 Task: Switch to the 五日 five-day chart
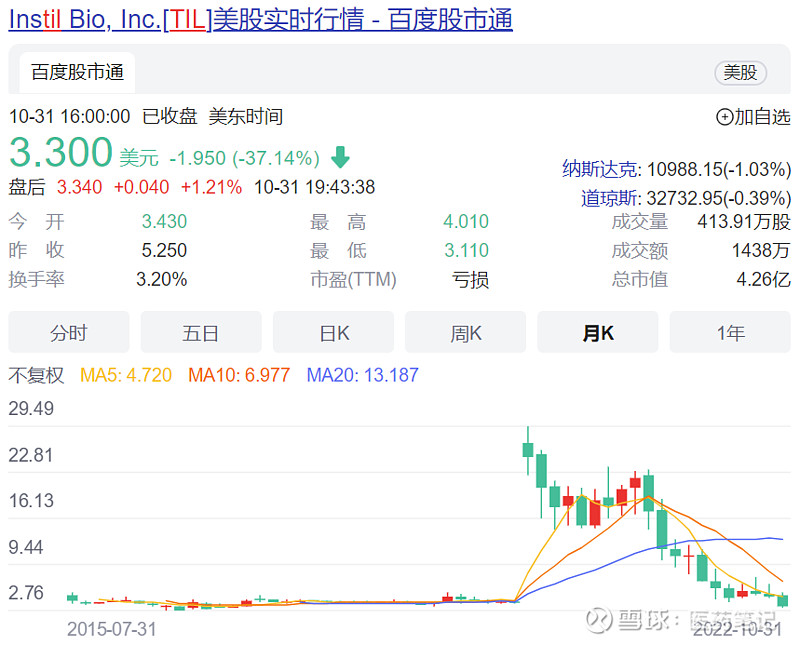click(x=200, y=332)
